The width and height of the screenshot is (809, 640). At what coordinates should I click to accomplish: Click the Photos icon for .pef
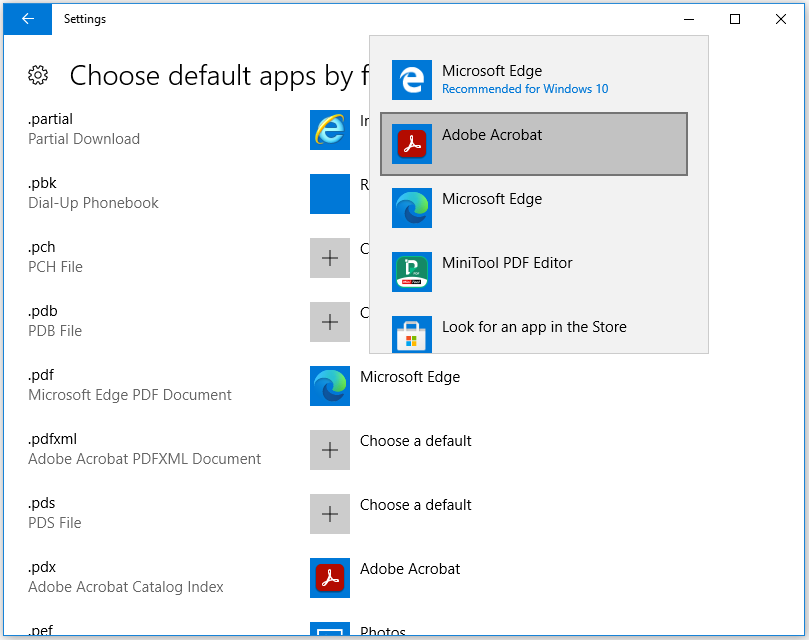click(x=330, y=629)
